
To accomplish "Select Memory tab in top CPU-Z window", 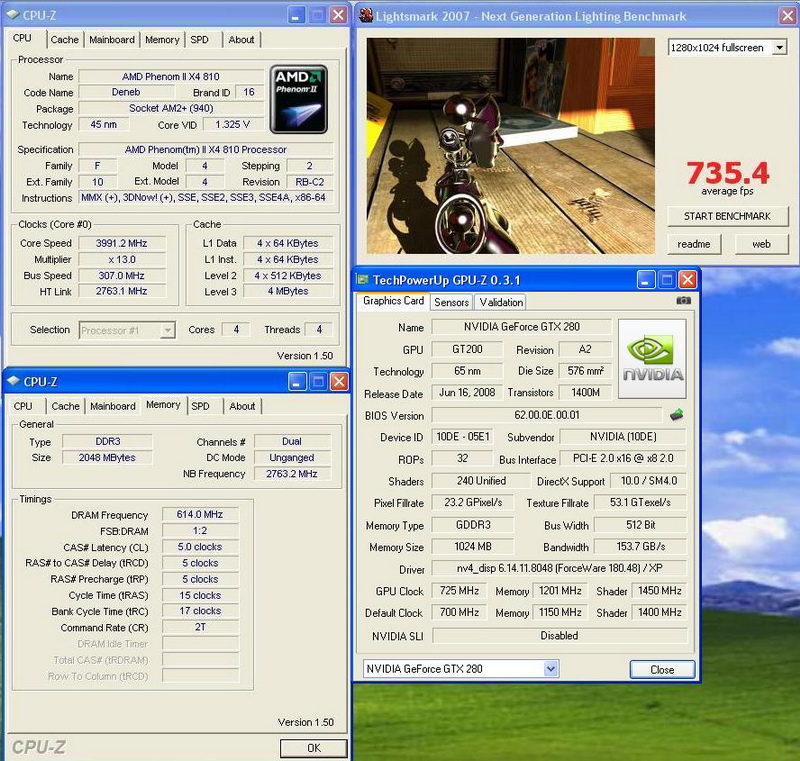I will click(x=162, y=40).
